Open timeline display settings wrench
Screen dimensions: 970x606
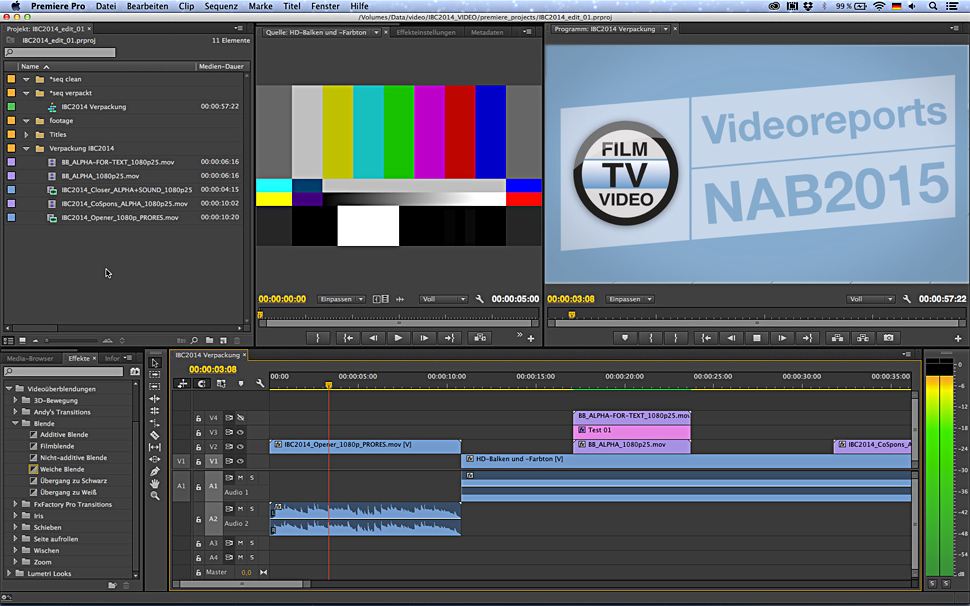pos(260,383)
